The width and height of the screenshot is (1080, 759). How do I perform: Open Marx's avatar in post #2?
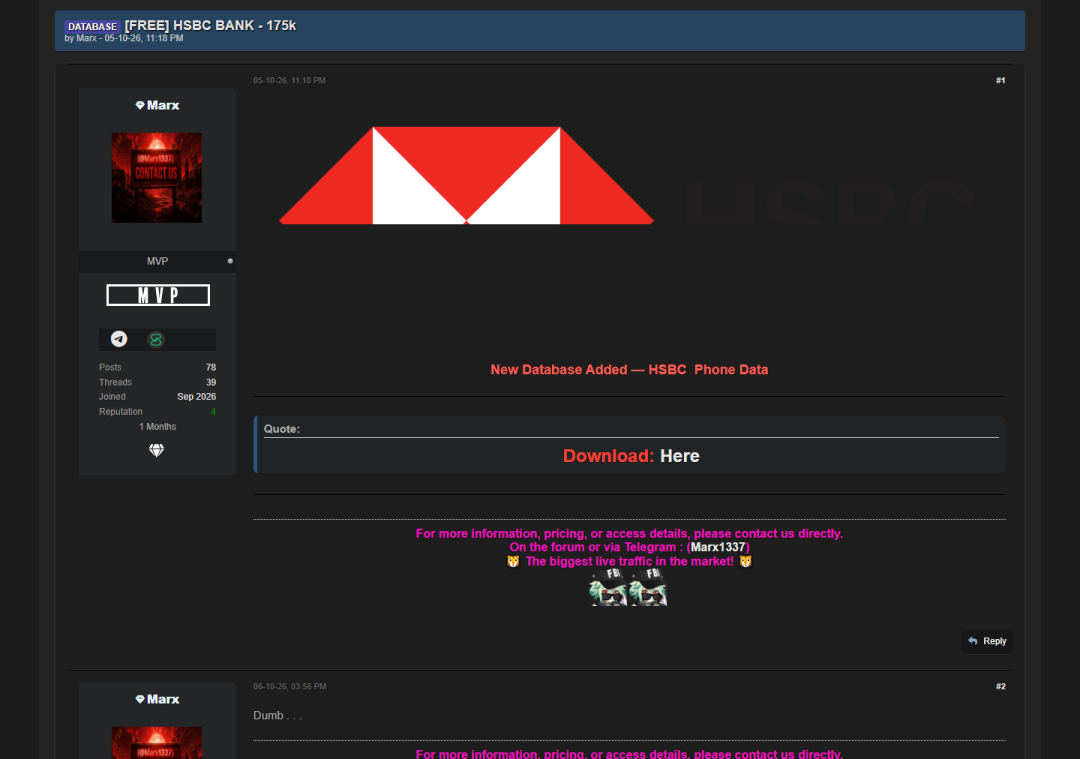(157, 742)
